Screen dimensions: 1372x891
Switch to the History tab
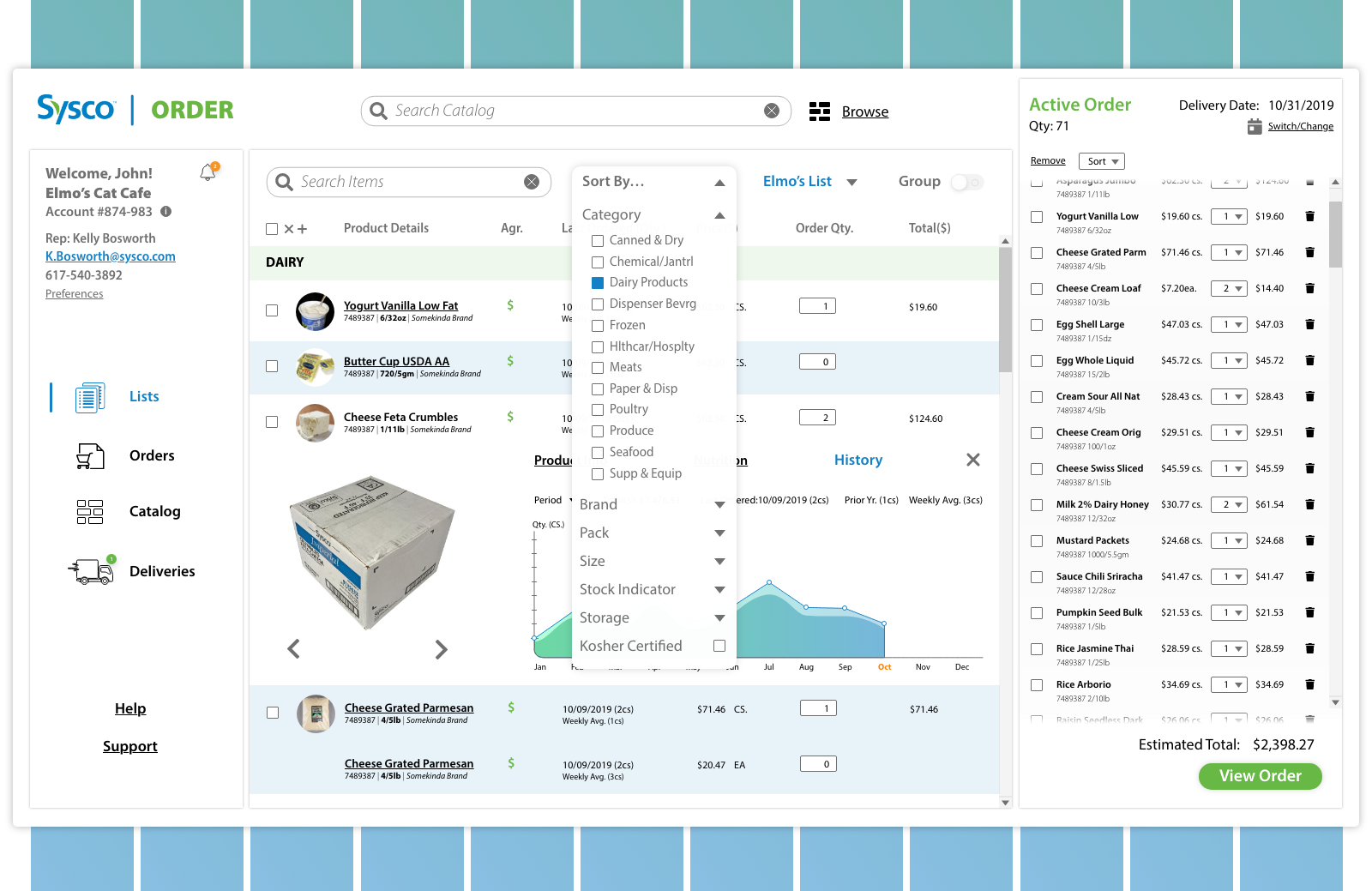click(x=858, y=461)
